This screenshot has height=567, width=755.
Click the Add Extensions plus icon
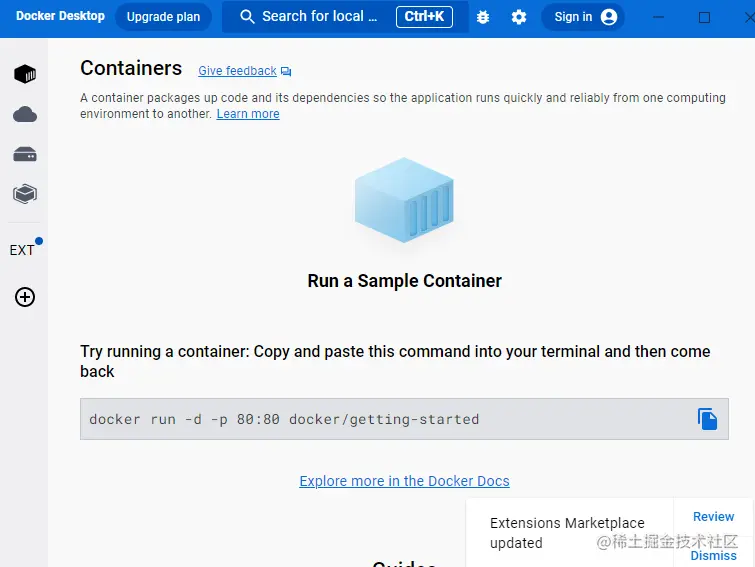[25, 297]
